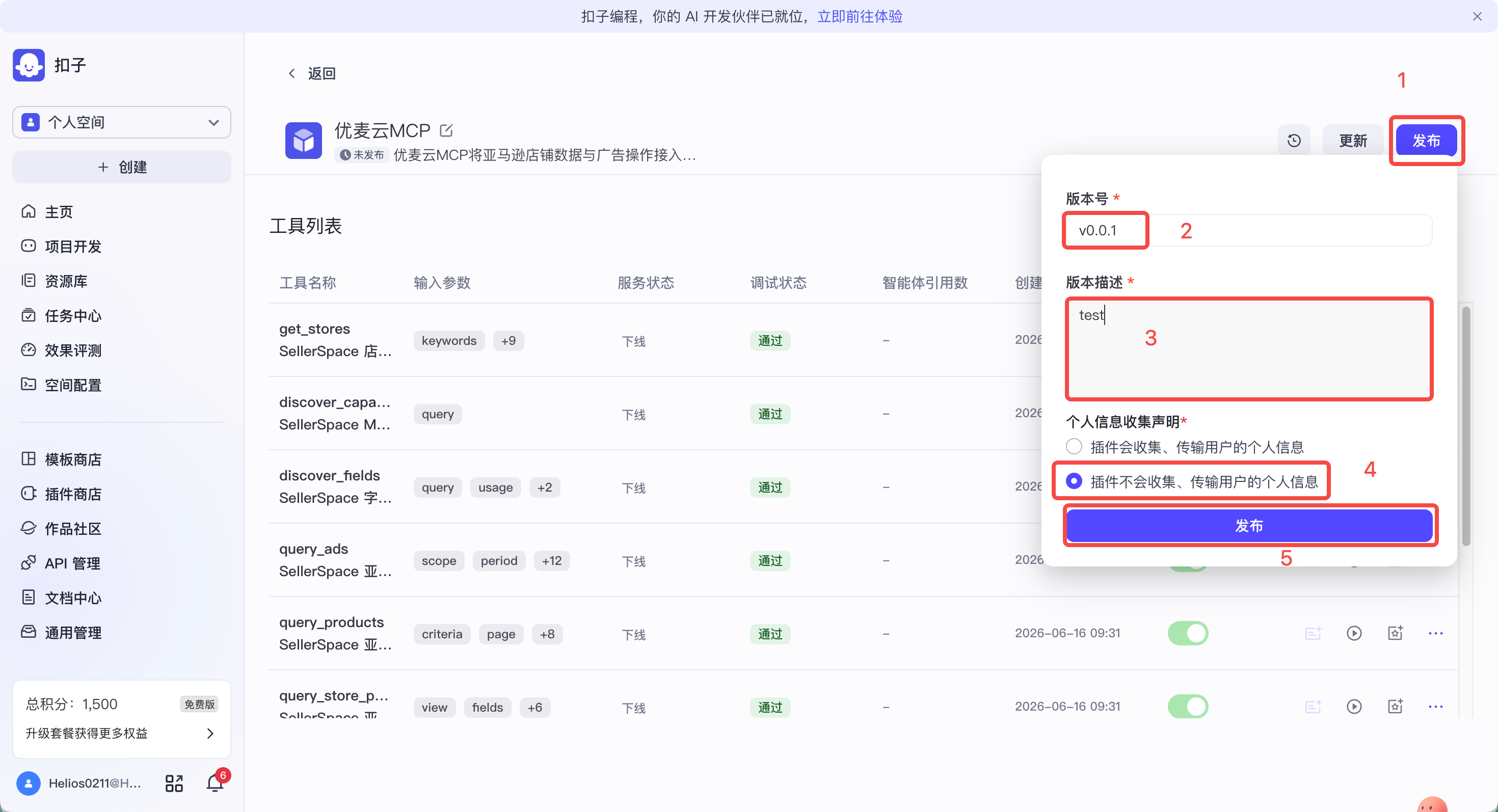Click the 返回 text link
Viewport: 1498px width, 812px height.
(x=322, y=73)
